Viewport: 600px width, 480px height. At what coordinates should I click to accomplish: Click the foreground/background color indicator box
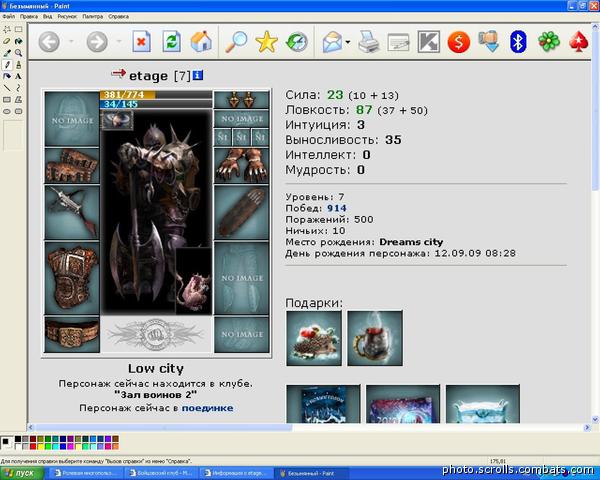click(7, 442)
